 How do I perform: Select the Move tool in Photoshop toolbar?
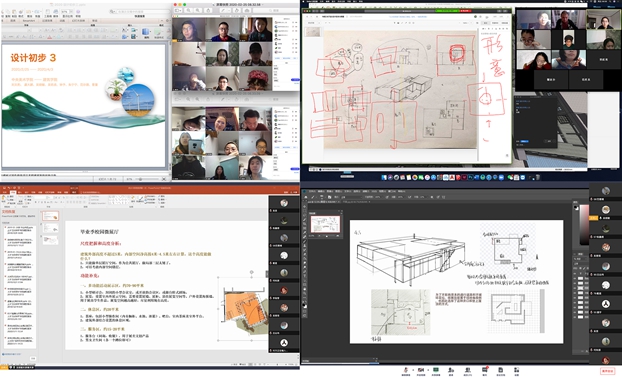[305, 207]
